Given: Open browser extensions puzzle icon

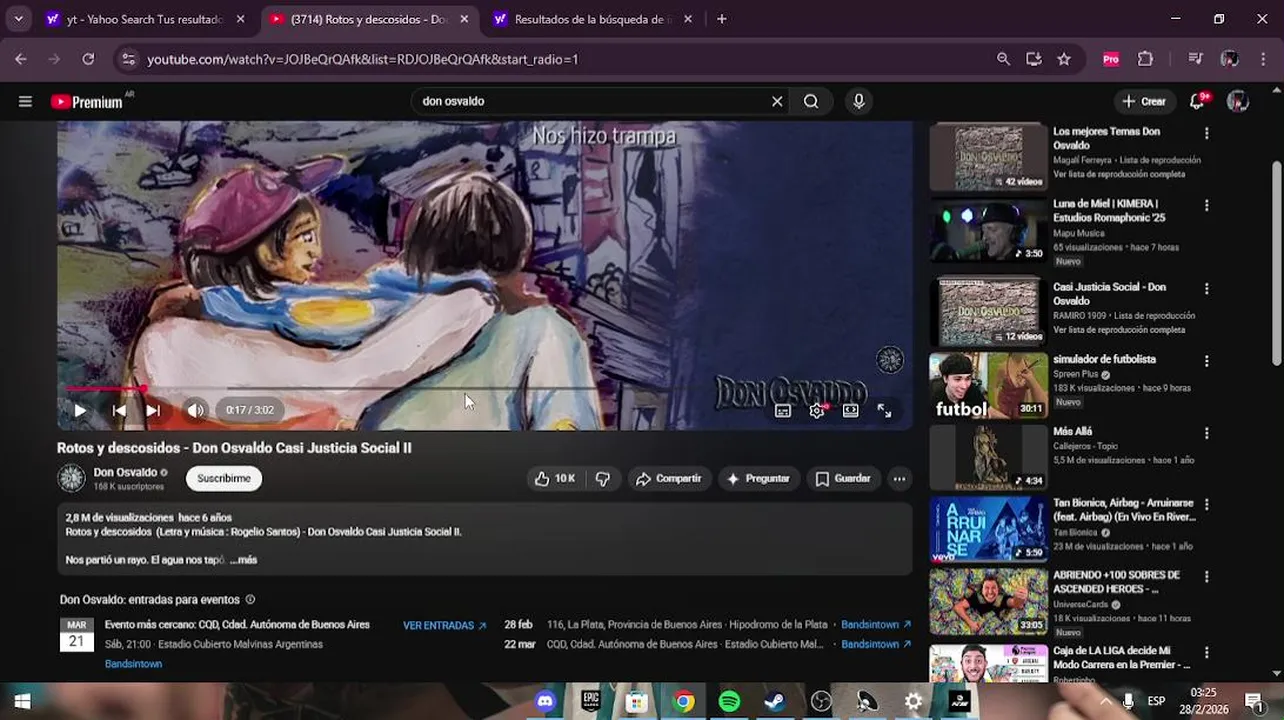Looking at the screenshot, I should click(1145, 59).
